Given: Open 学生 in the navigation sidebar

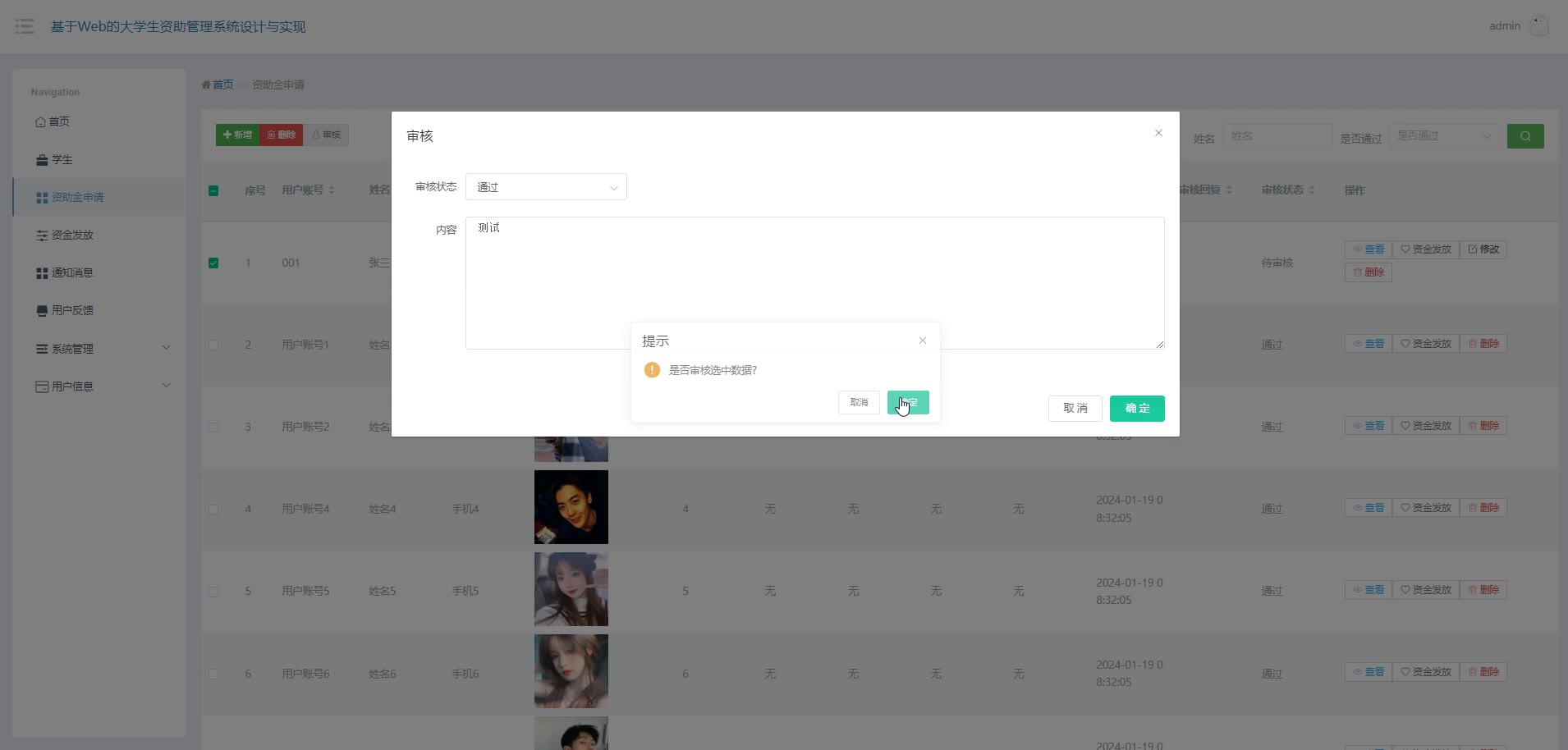Looking at the screenshot, I should pos(99,159).
